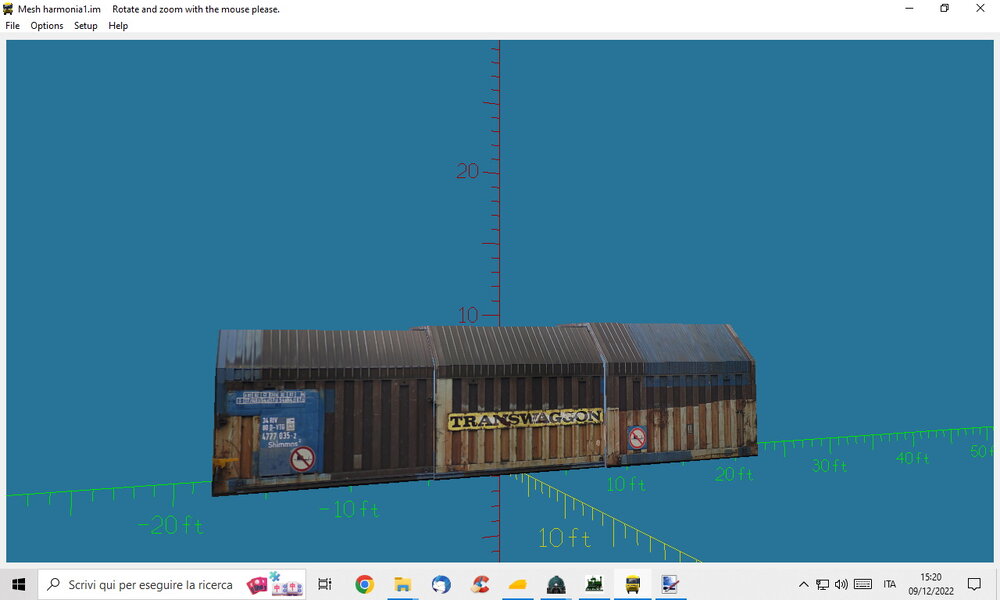The image size is (1000, 600).
Task: Switch ITA input language indicator
Action: (x=890, y=584)
